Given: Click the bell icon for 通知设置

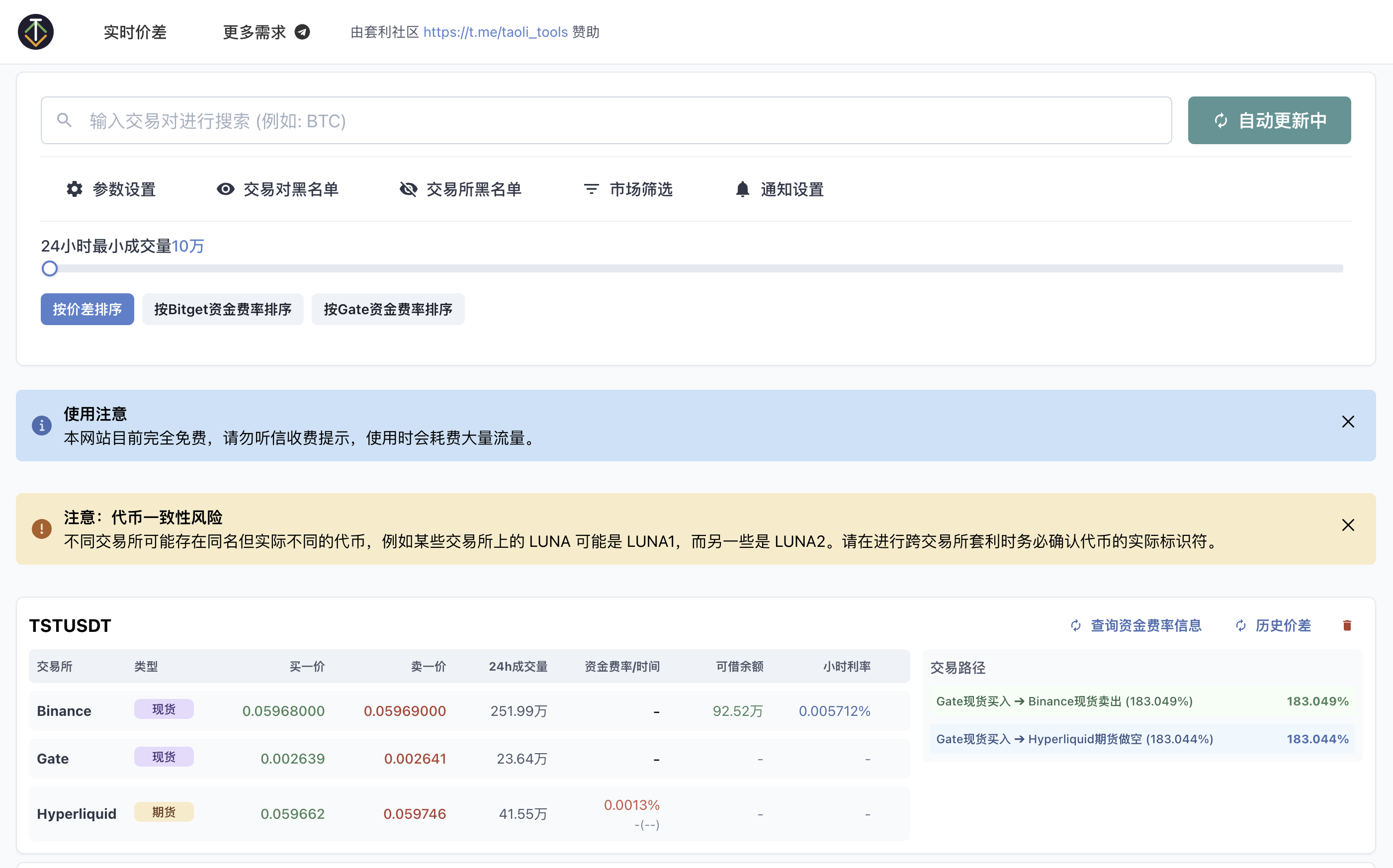Looking at the screenshot, I should pyautogui.click(x=742, y=189).
